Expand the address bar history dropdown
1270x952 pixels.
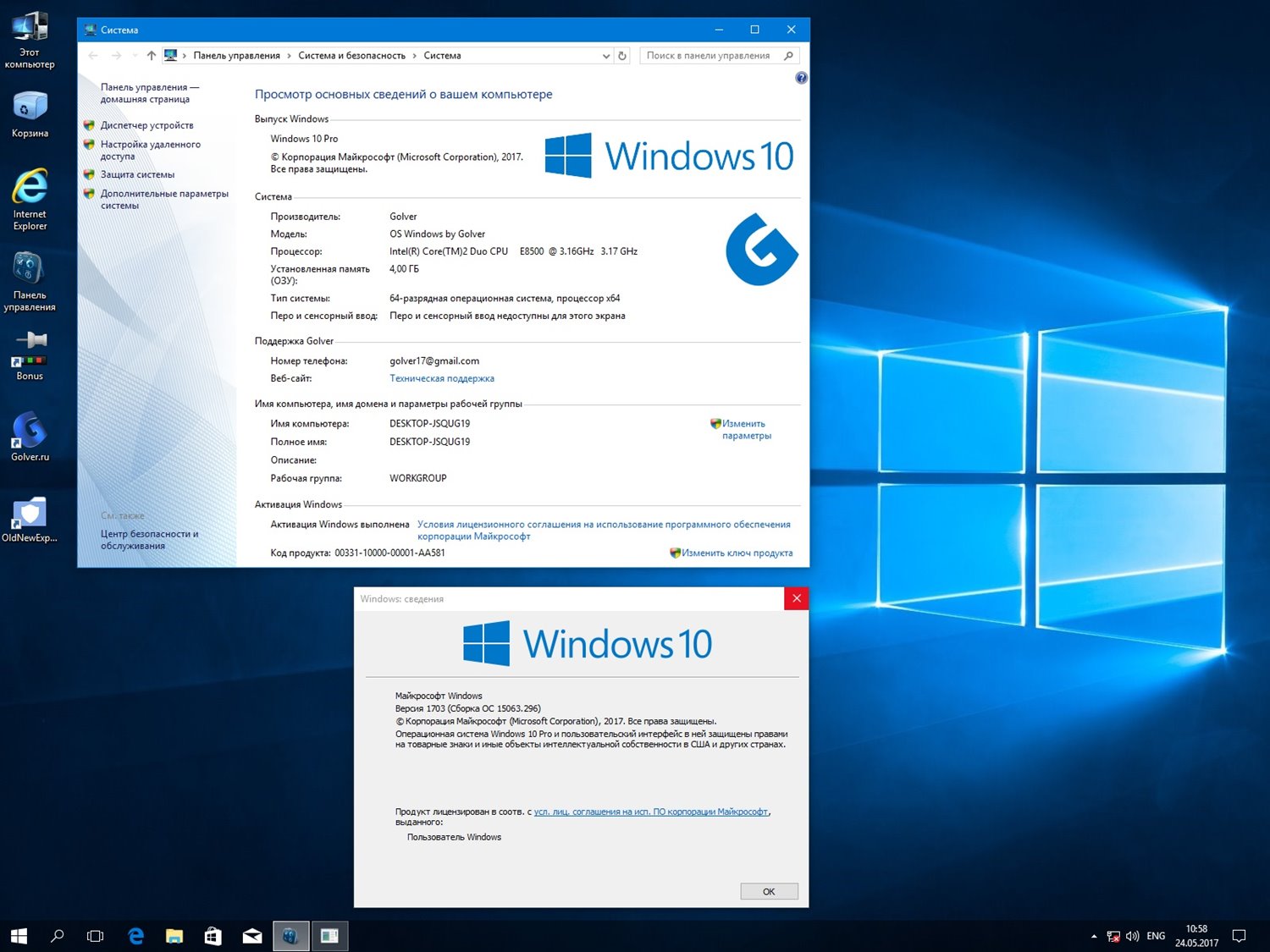(605, 56)
